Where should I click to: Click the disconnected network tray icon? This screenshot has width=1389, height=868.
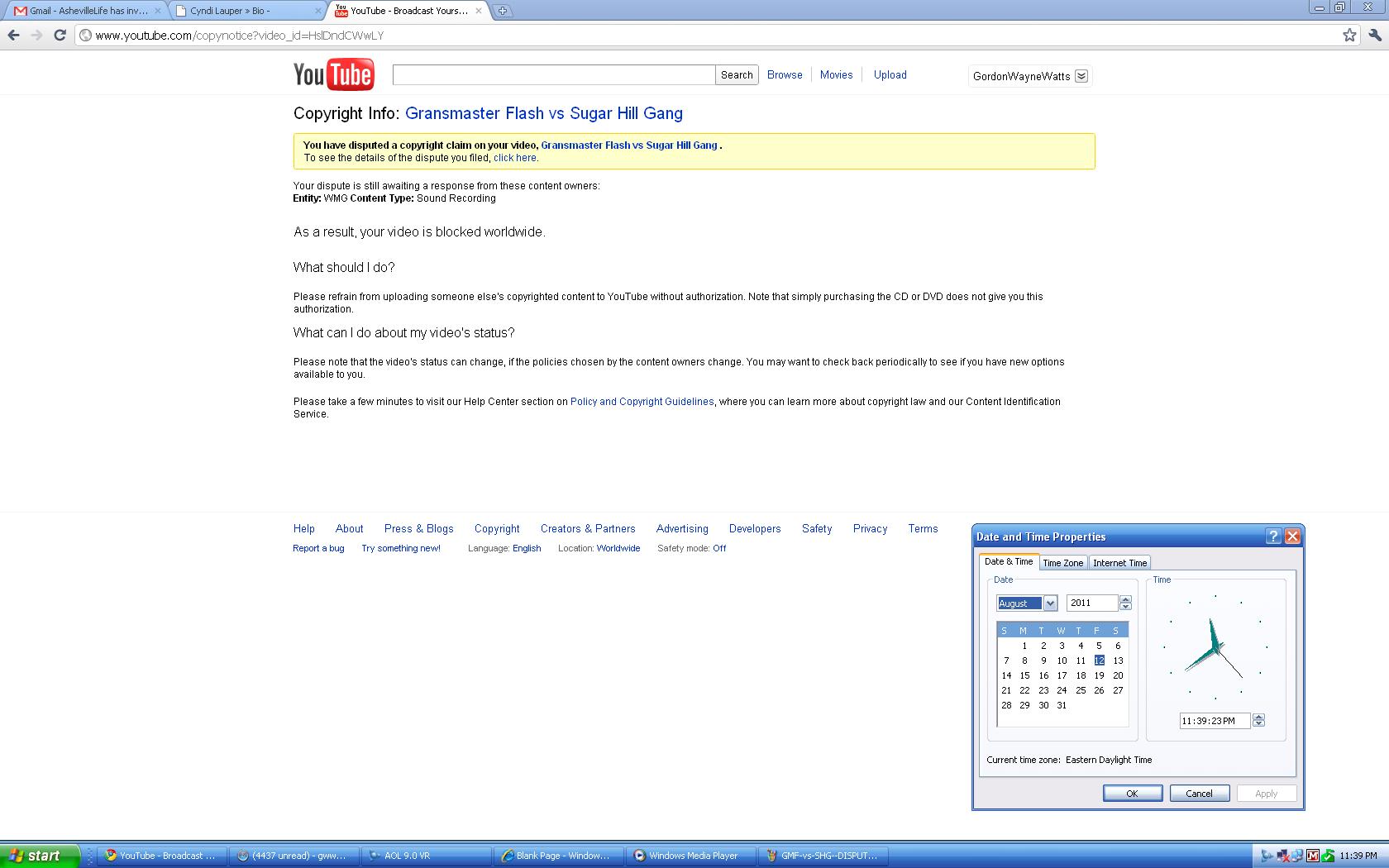[x=1283, y=856]
